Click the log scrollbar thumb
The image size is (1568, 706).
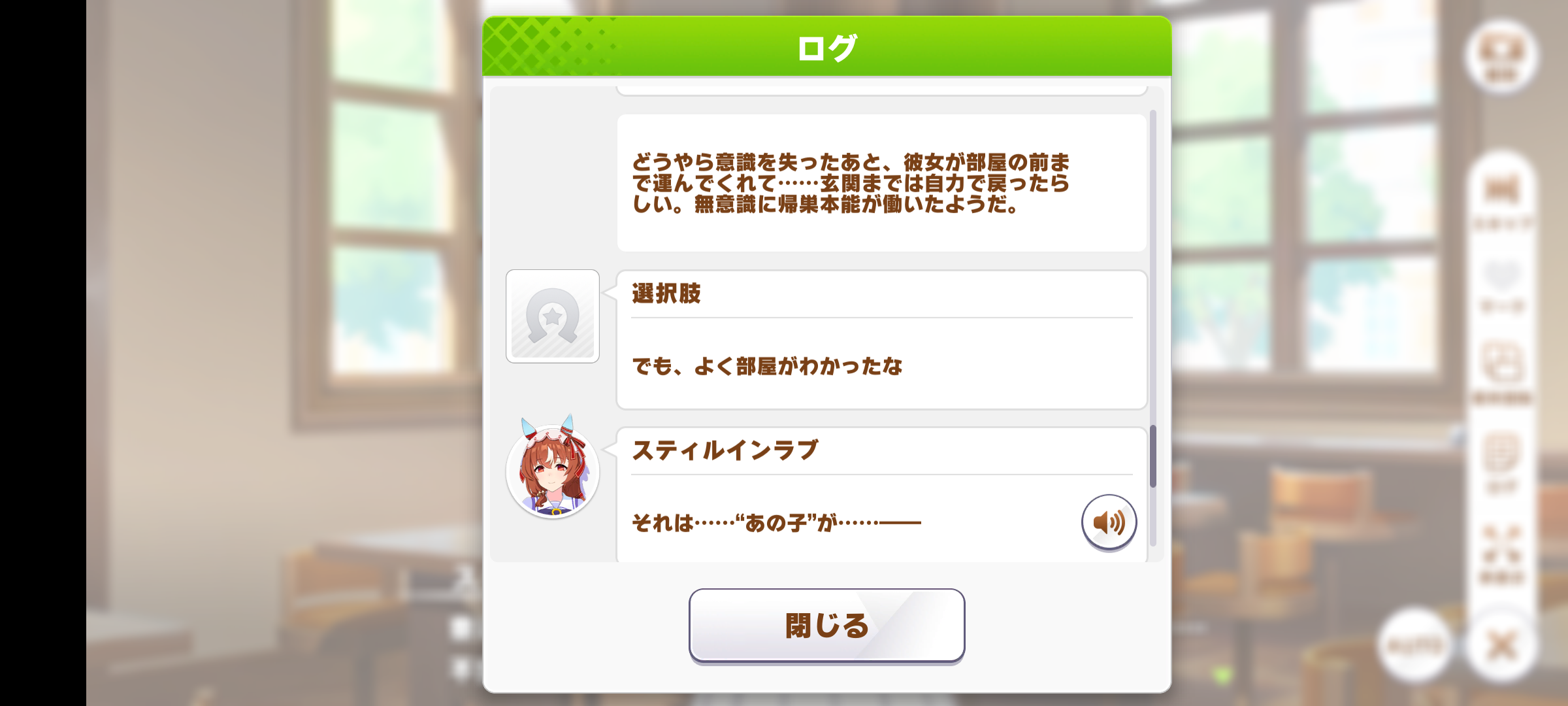click(1153, 456)
